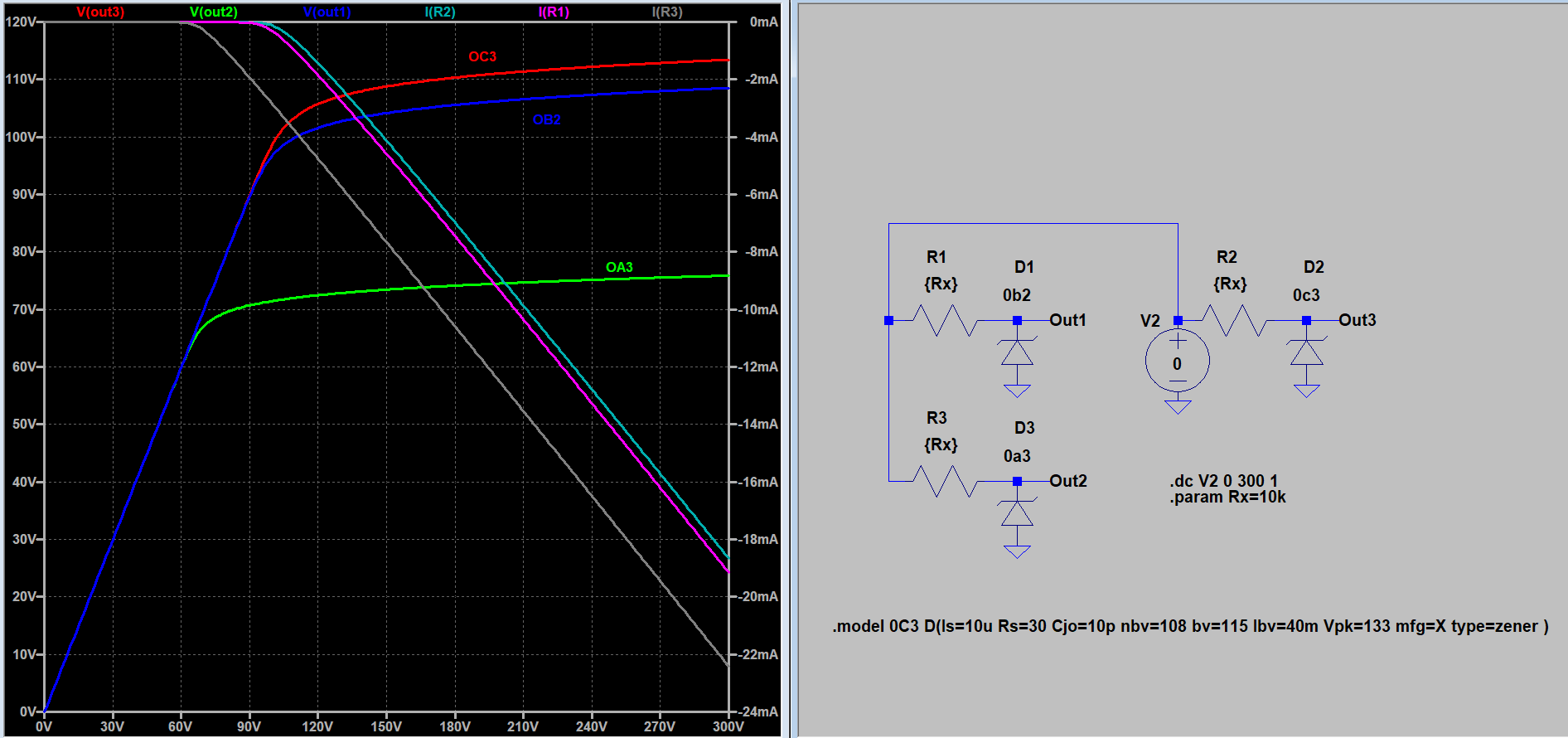Select zener diode D3 symbol
Image resolution: width=1568 pixels, height=738 pixels.
click(x=1017, y=514)
